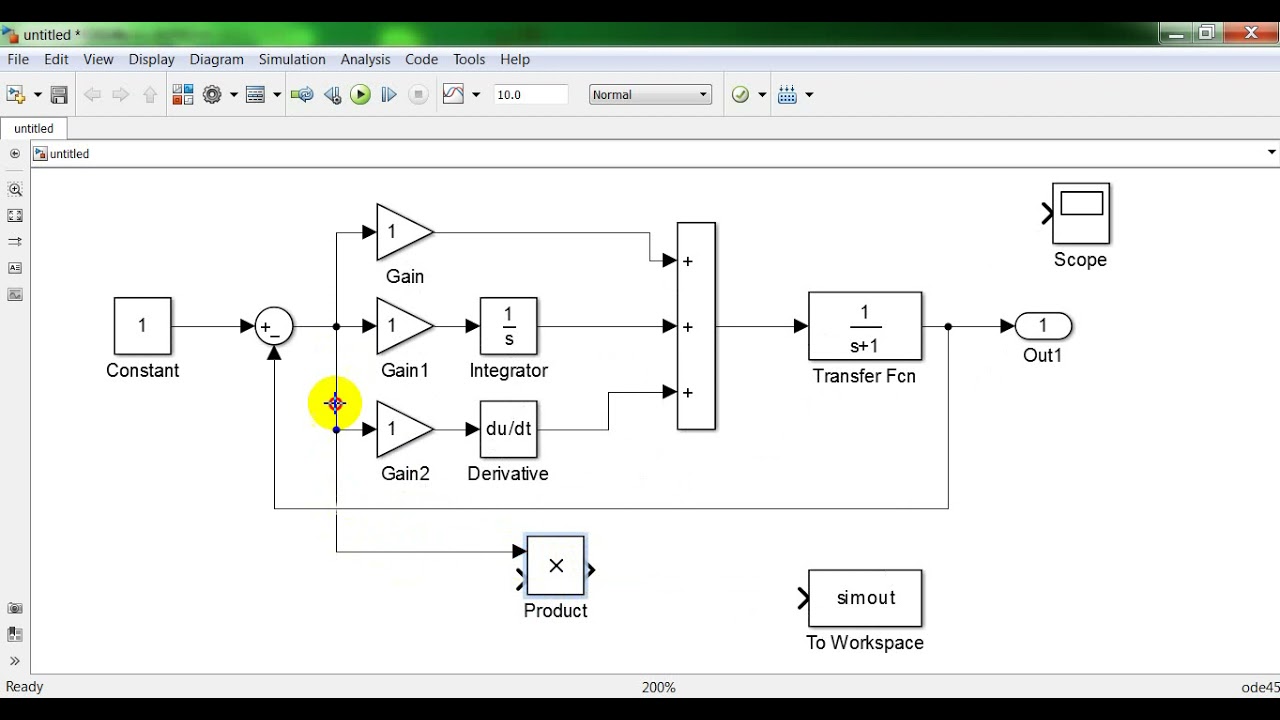The image size is (1280, 720).
Task: Select the Scope block
Action: pyautogui.click(x=1081, y=213)
